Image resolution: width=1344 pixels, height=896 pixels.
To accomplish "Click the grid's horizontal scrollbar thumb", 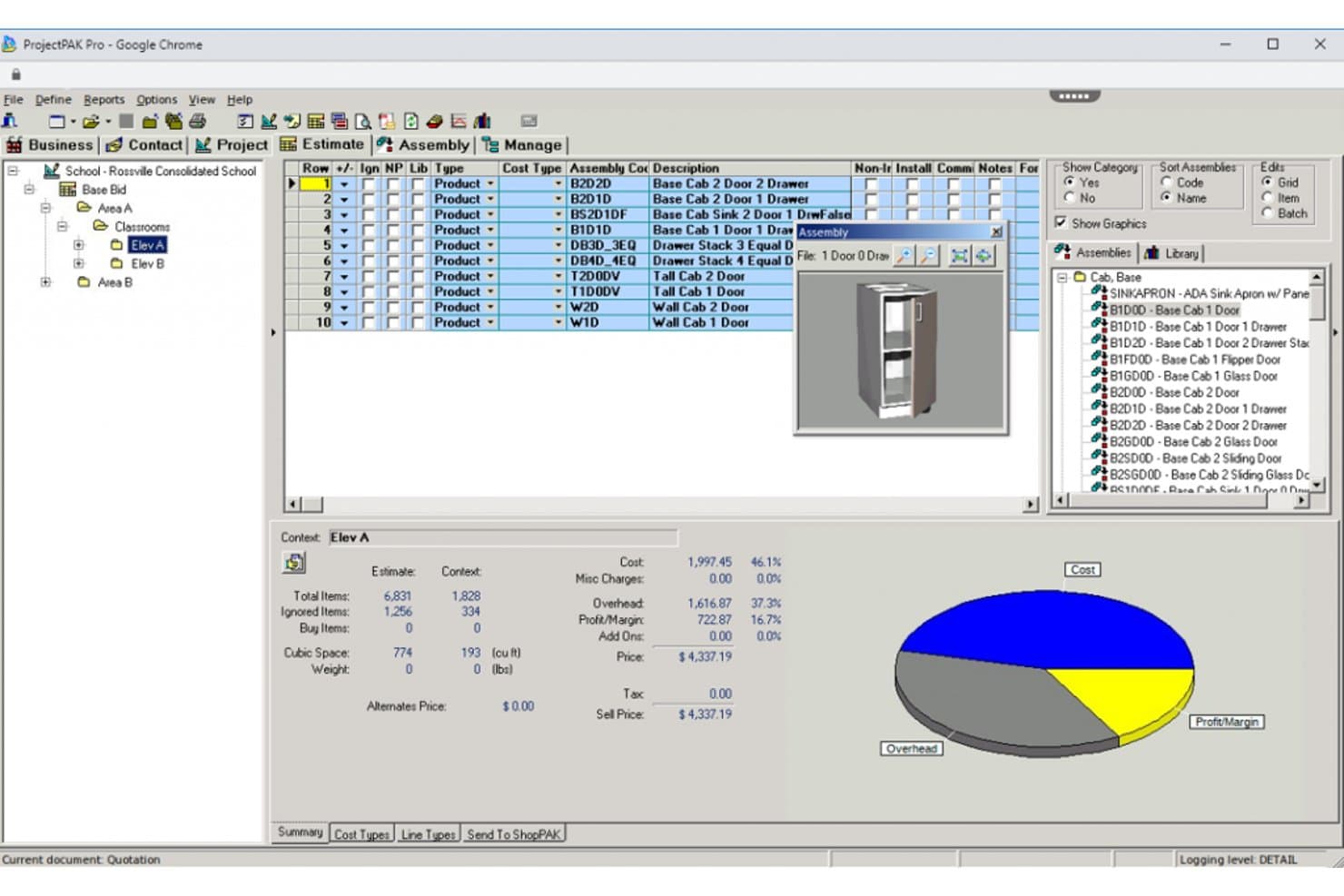I will point(311,504).
